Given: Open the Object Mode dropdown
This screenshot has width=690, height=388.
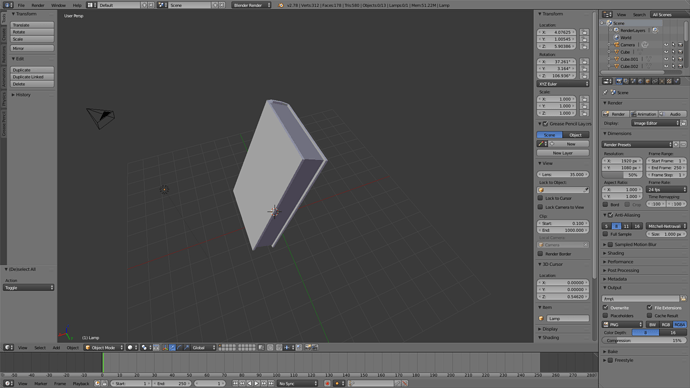Looking at the screenshot, I should click(x=104, y=348).
